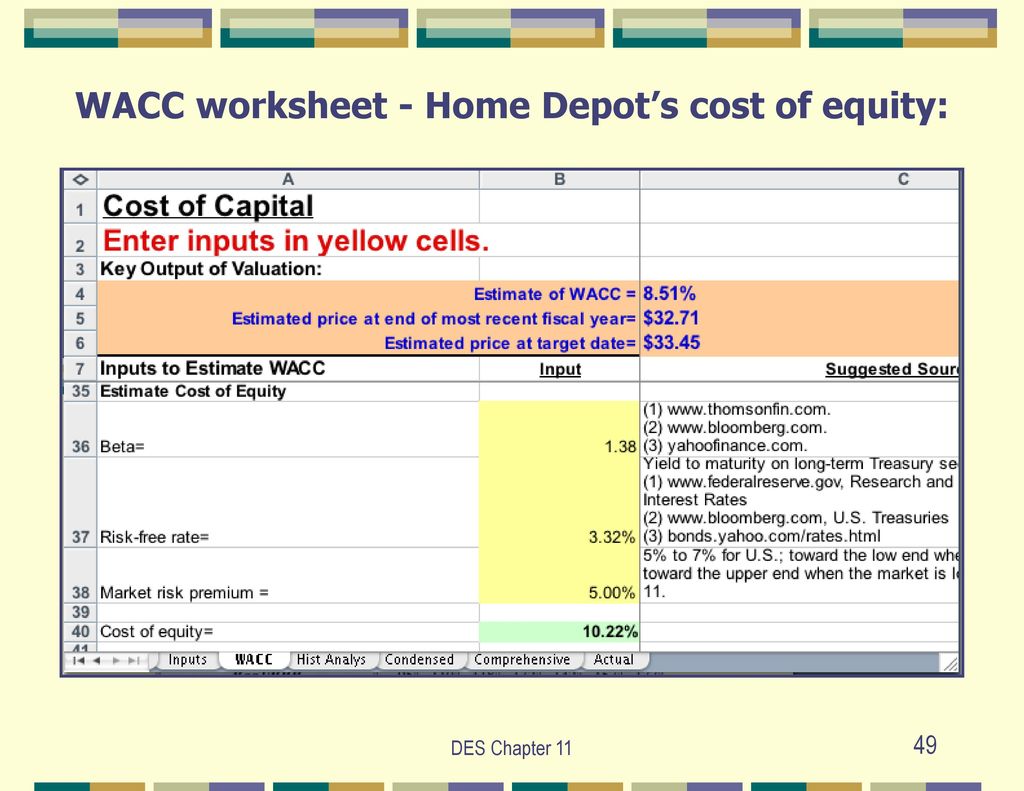Click the estimated price value $32.71
The height and width of the screenshot is (791, 1024).
(x=671, y=318)
